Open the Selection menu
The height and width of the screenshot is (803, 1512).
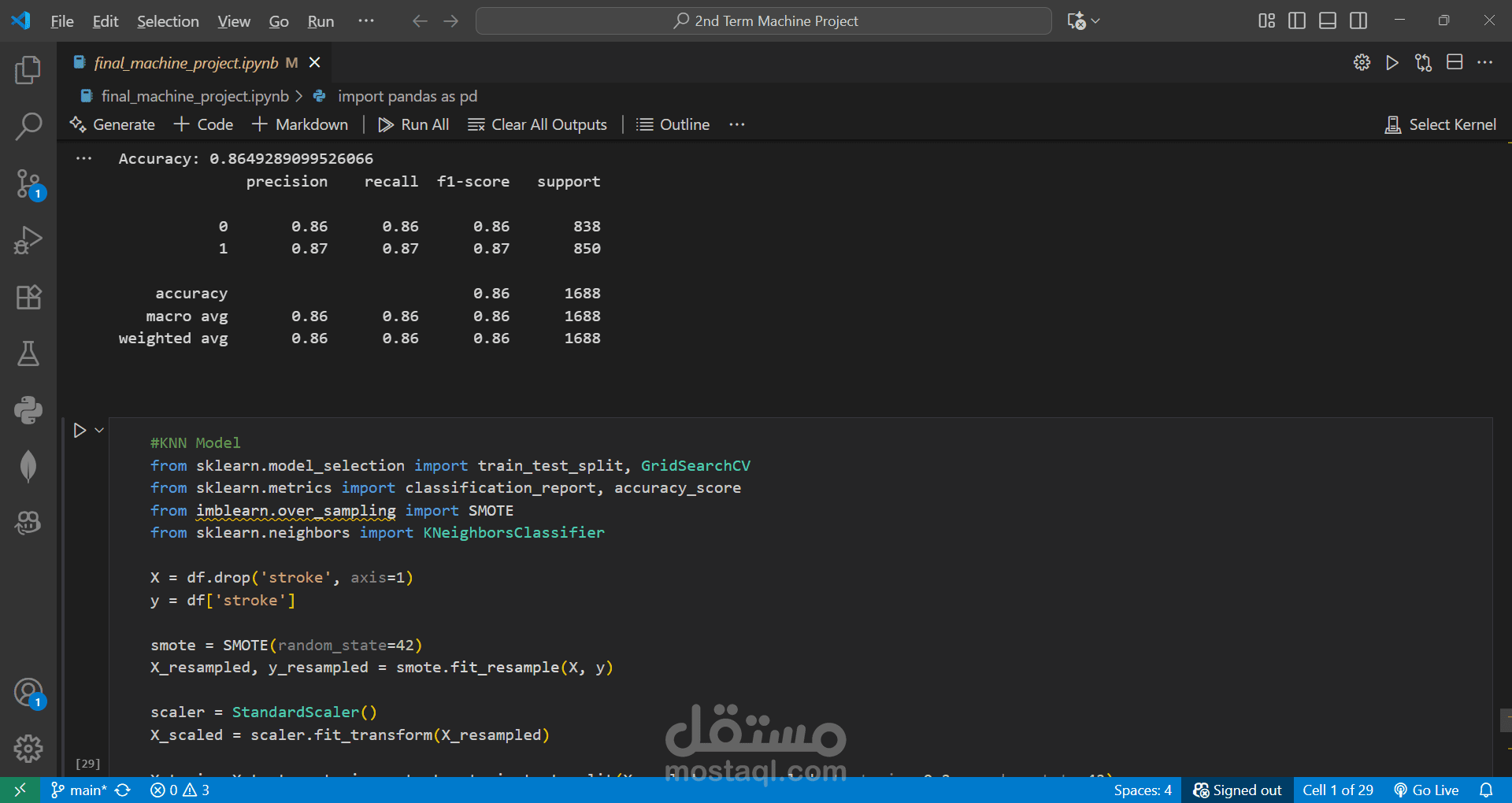coord(168,21)
